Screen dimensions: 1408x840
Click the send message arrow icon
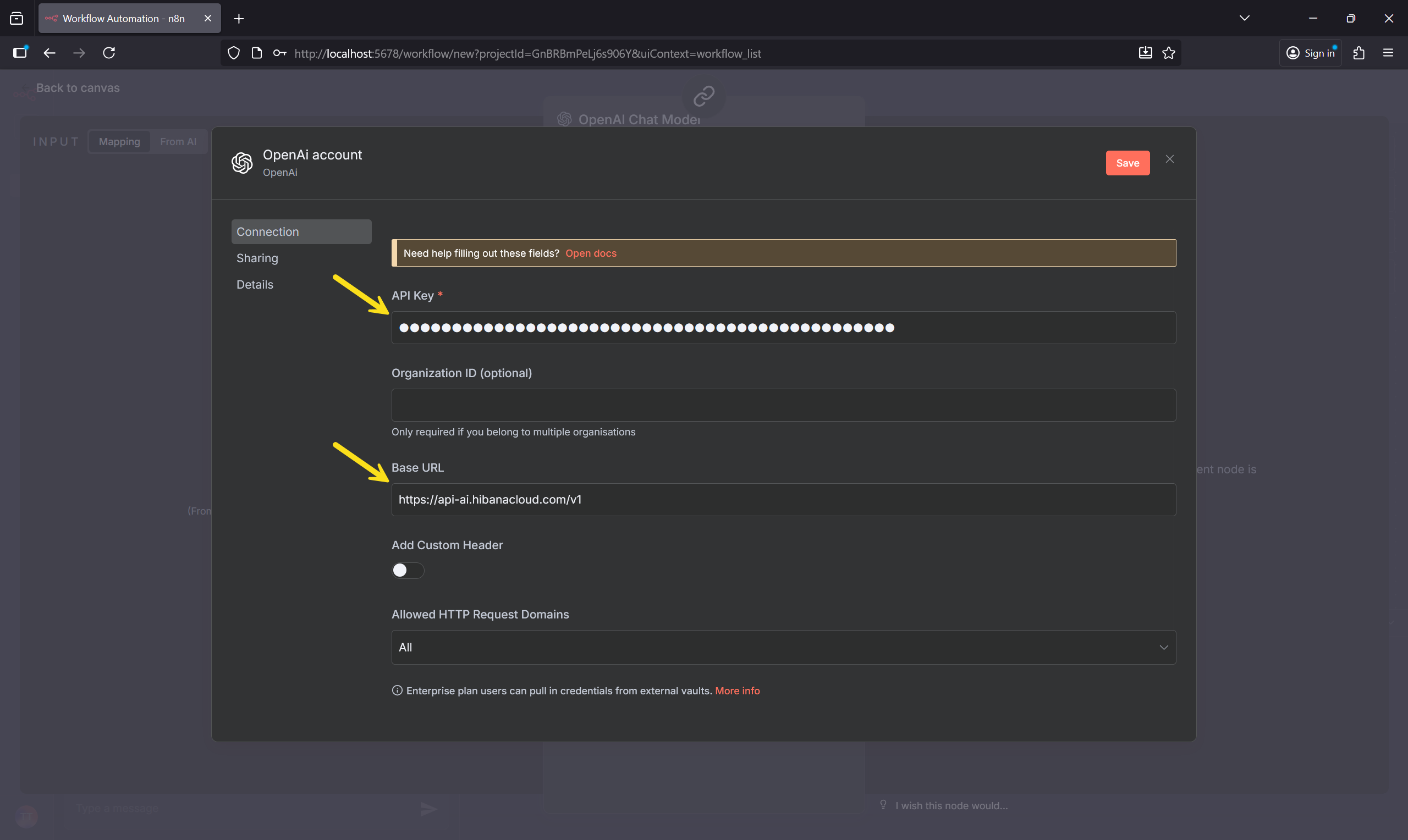[428, 809]
